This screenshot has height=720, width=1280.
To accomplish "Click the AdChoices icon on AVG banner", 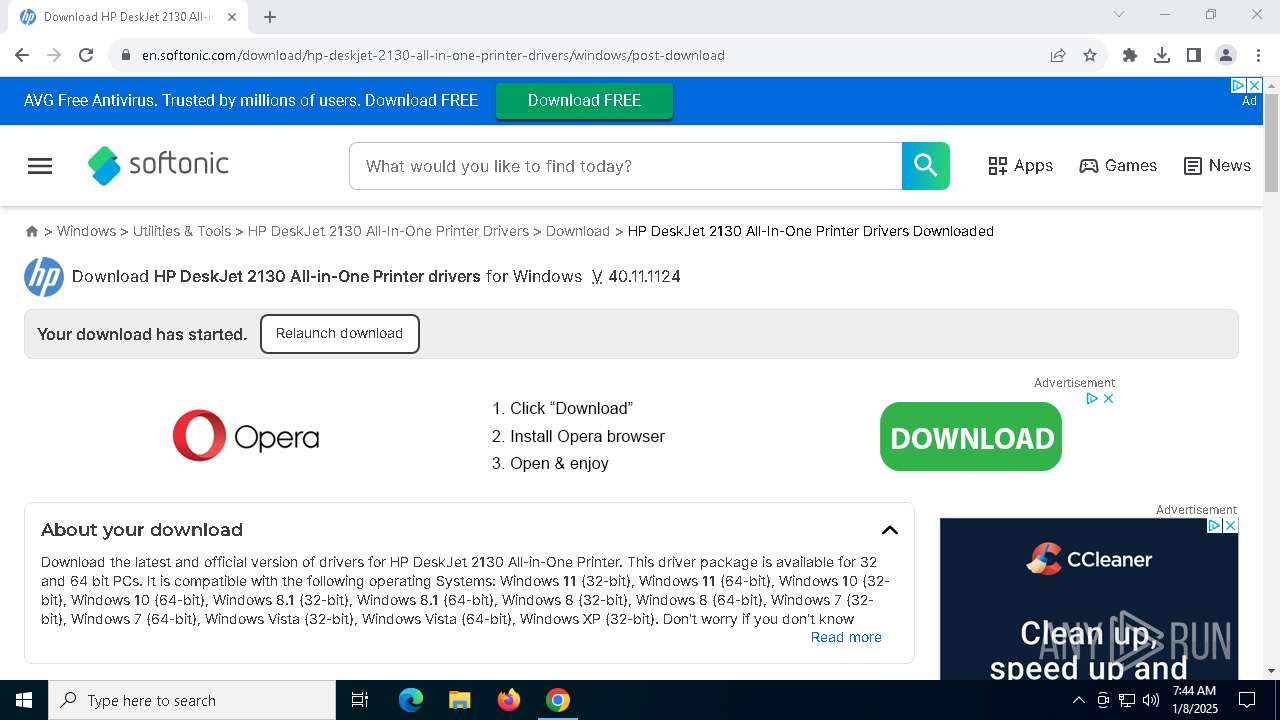I will [1238, 85].
